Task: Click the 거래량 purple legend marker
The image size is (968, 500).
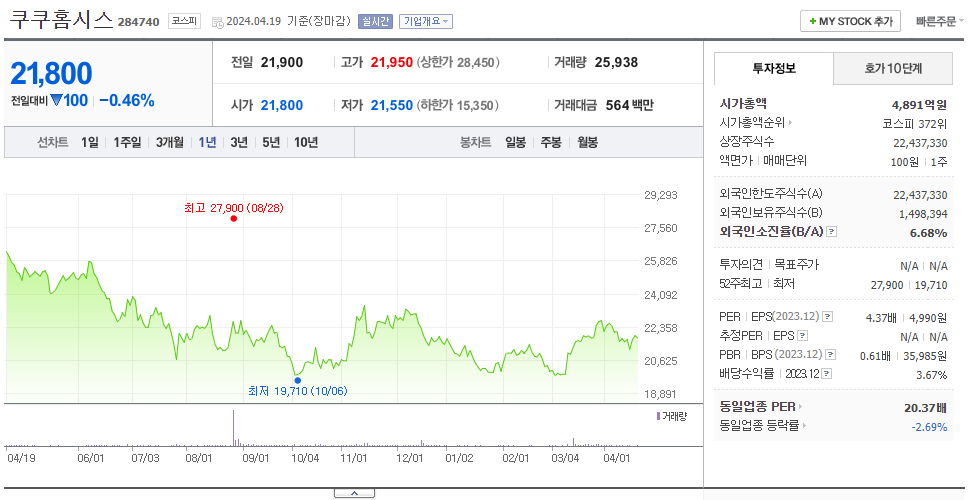Action: point(658,416)
